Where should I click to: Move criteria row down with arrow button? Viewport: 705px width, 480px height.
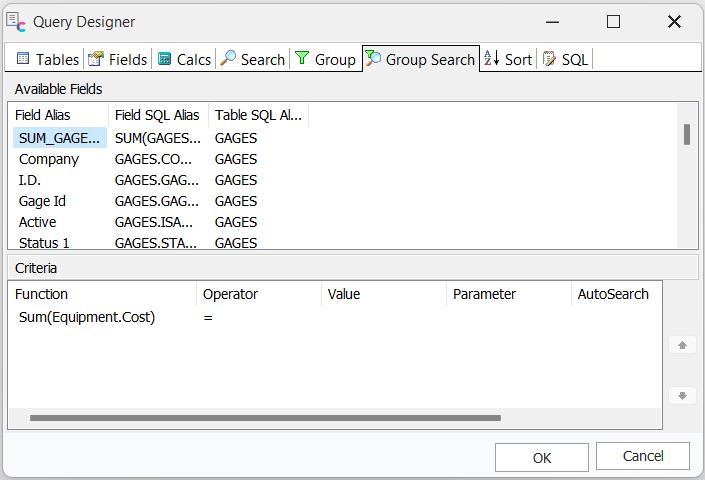tap(682, 396)
